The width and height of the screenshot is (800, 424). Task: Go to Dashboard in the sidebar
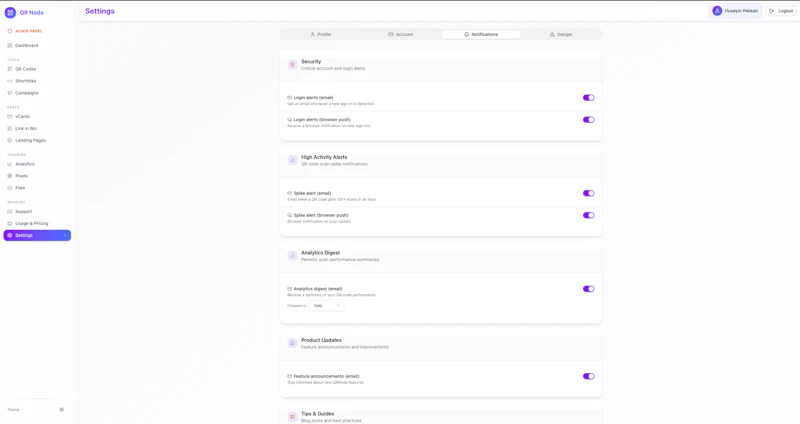[x=27, y=45]
